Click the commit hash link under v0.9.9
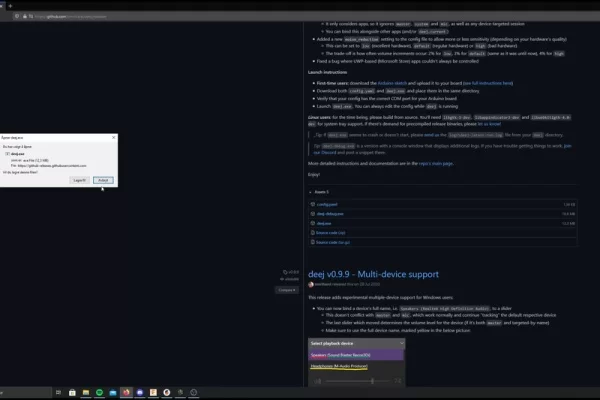Image resolution: width=600 pixels, height=400 pixels. point(291,279)
